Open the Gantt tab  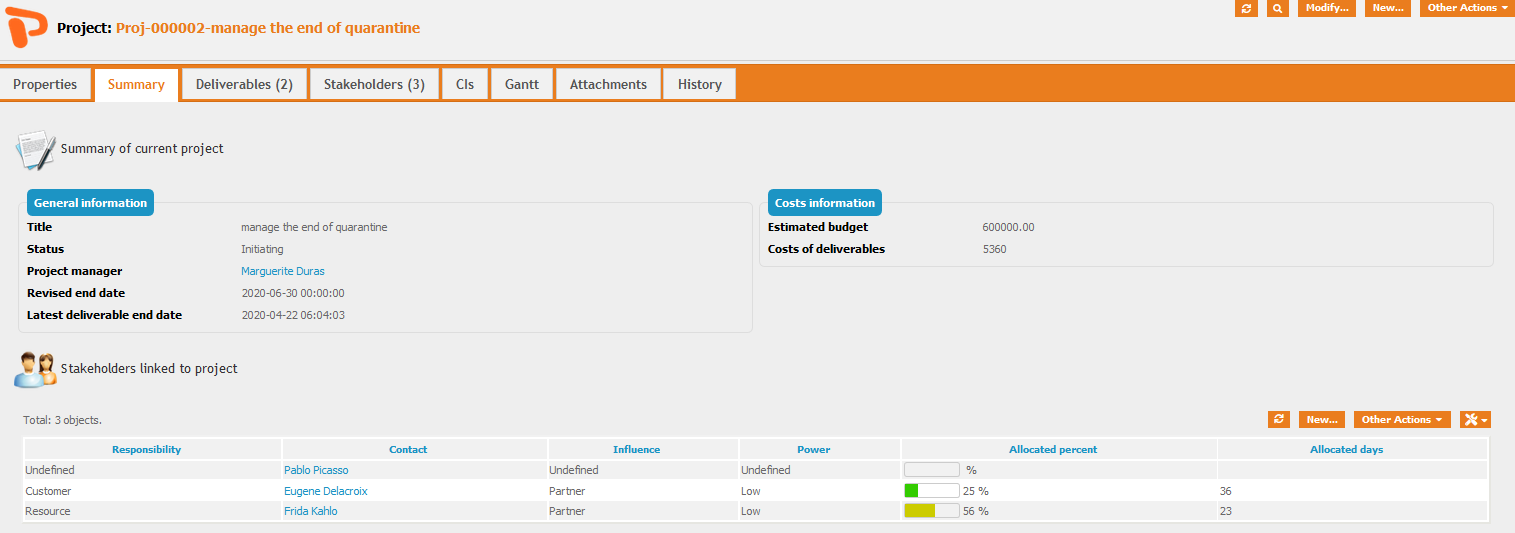522,85
